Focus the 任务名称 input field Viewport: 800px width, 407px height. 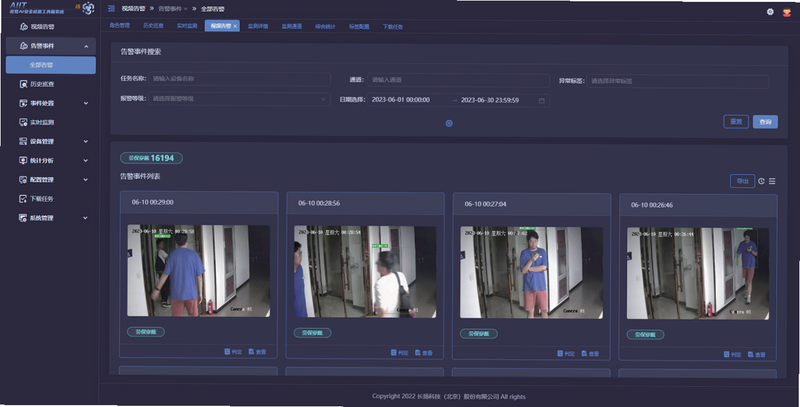point(239,79)
